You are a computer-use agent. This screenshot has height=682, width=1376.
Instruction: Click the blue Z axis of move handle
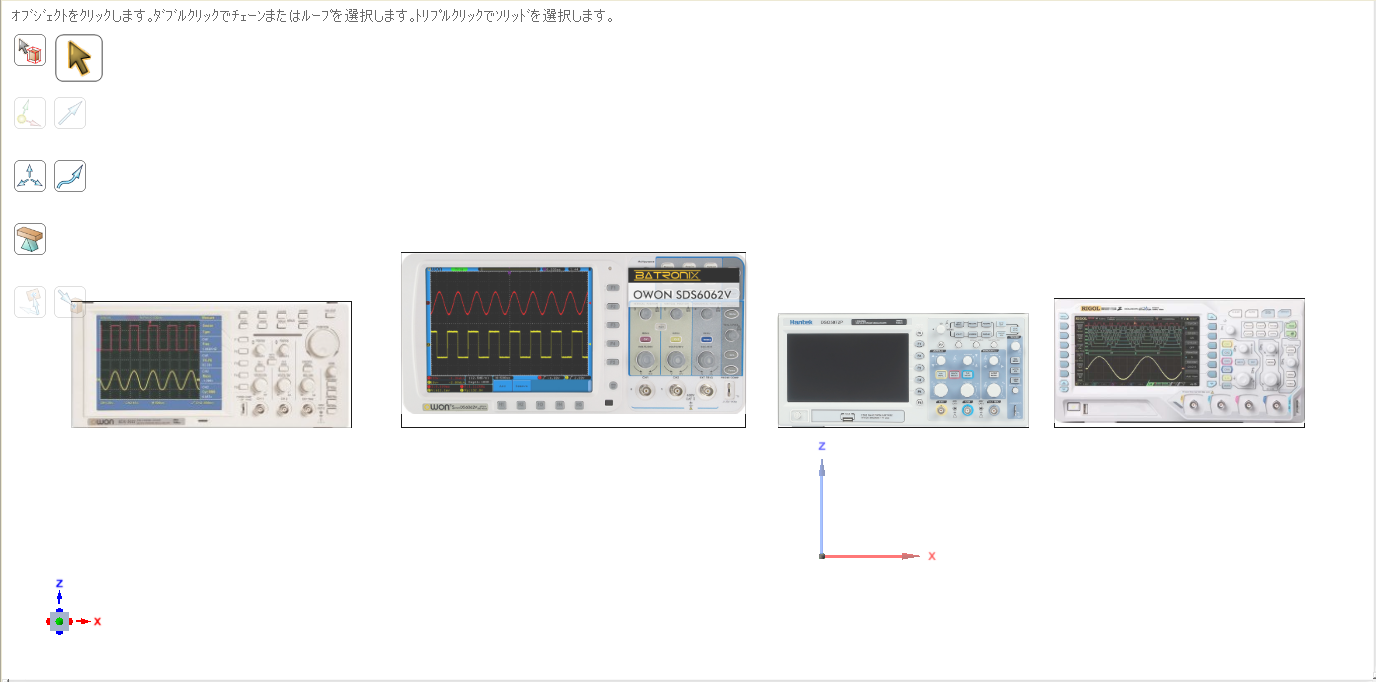(821, 505)
